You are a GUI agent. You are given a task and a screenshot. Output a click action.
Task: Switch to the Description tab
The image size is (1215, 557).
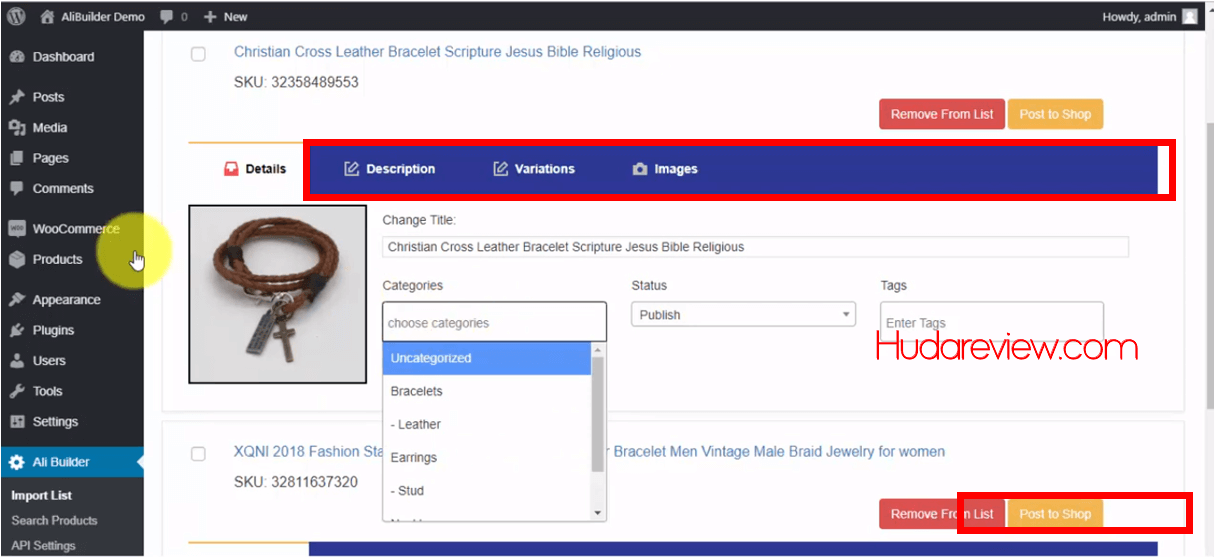click(390, 169)
